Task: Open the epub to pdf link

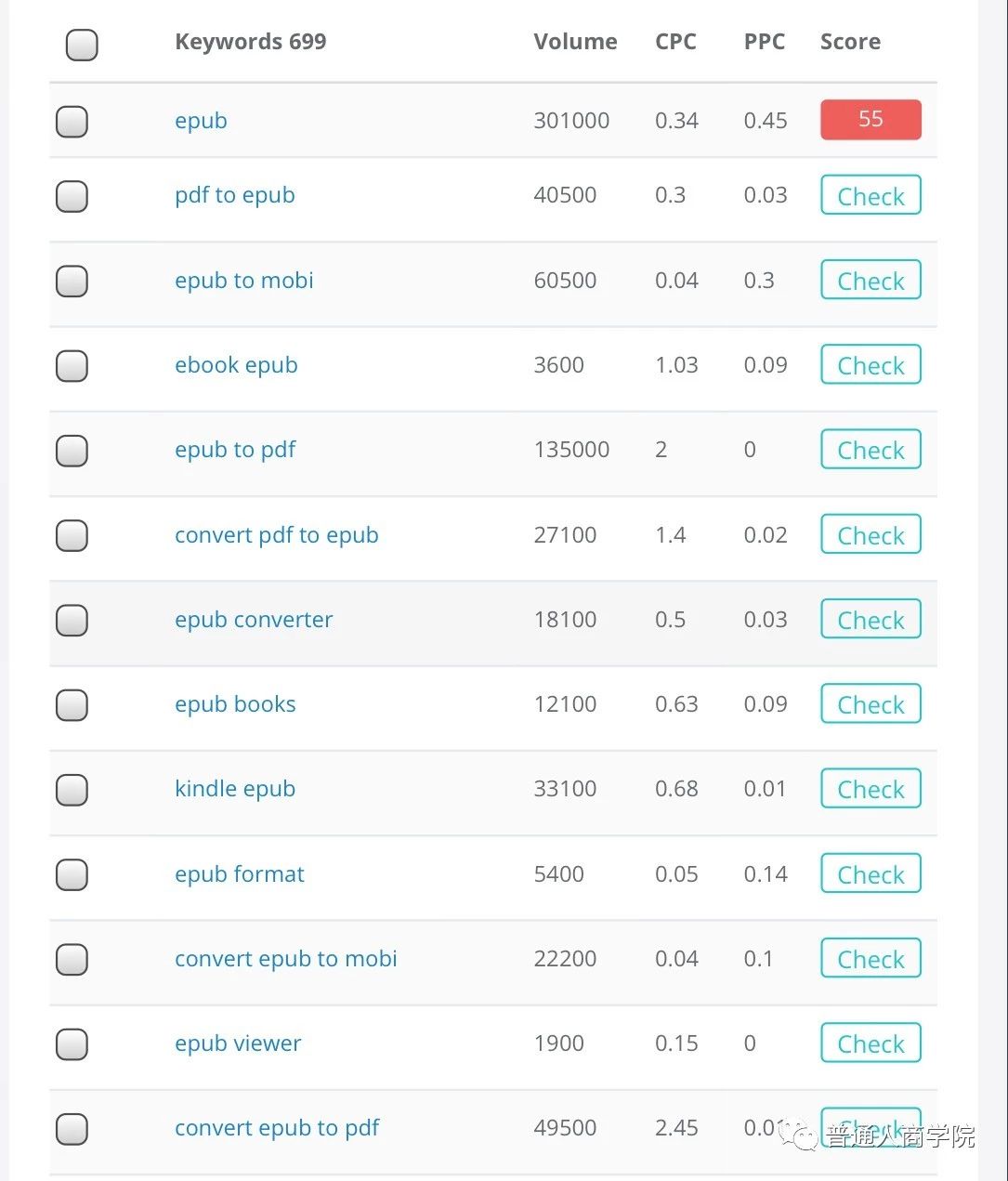Action: point(235,450)
